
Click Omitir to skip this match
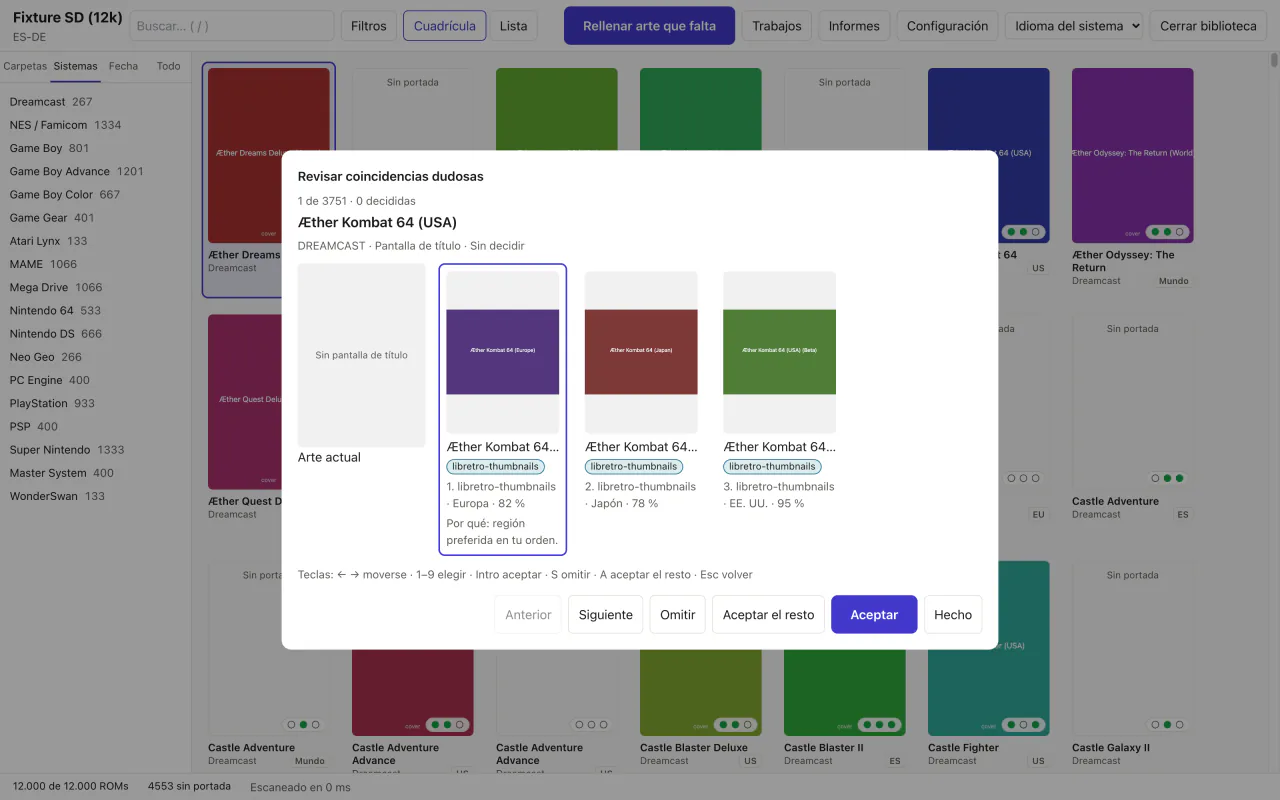click(678, 615)
